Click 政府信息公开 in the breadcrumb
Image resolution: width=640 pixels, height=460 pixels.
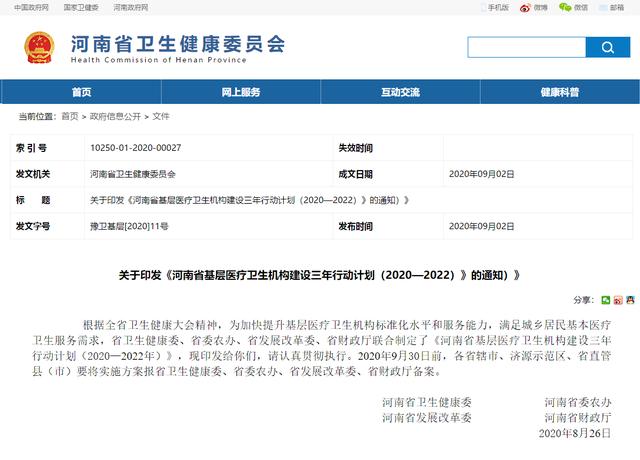click(x=115, y=116)
